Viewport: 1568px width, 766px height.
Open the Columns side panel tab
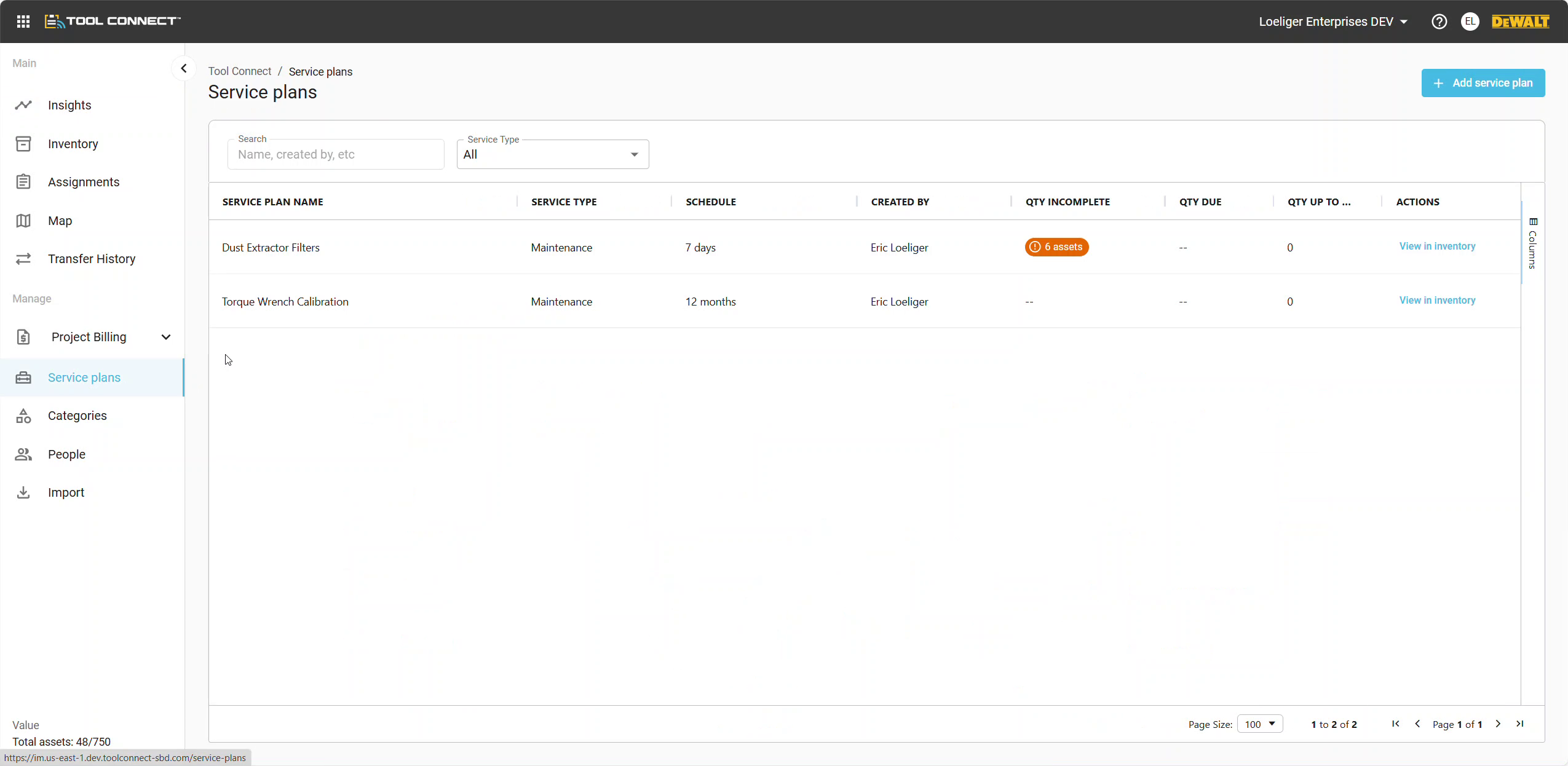click(x=1533, y=243)
